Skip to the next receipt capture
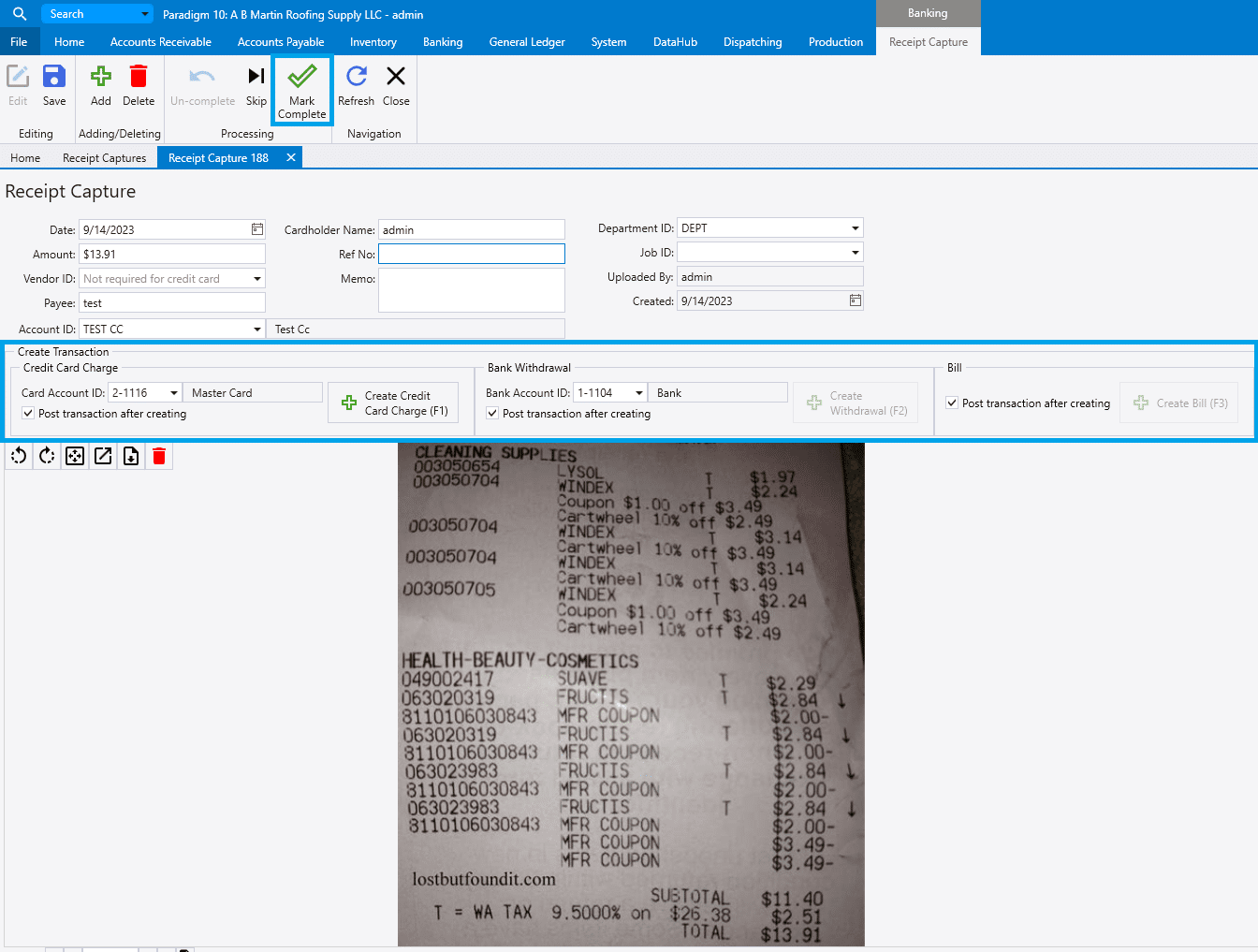The height and width of the screenshot is (952, 1258). pos(256,85)
